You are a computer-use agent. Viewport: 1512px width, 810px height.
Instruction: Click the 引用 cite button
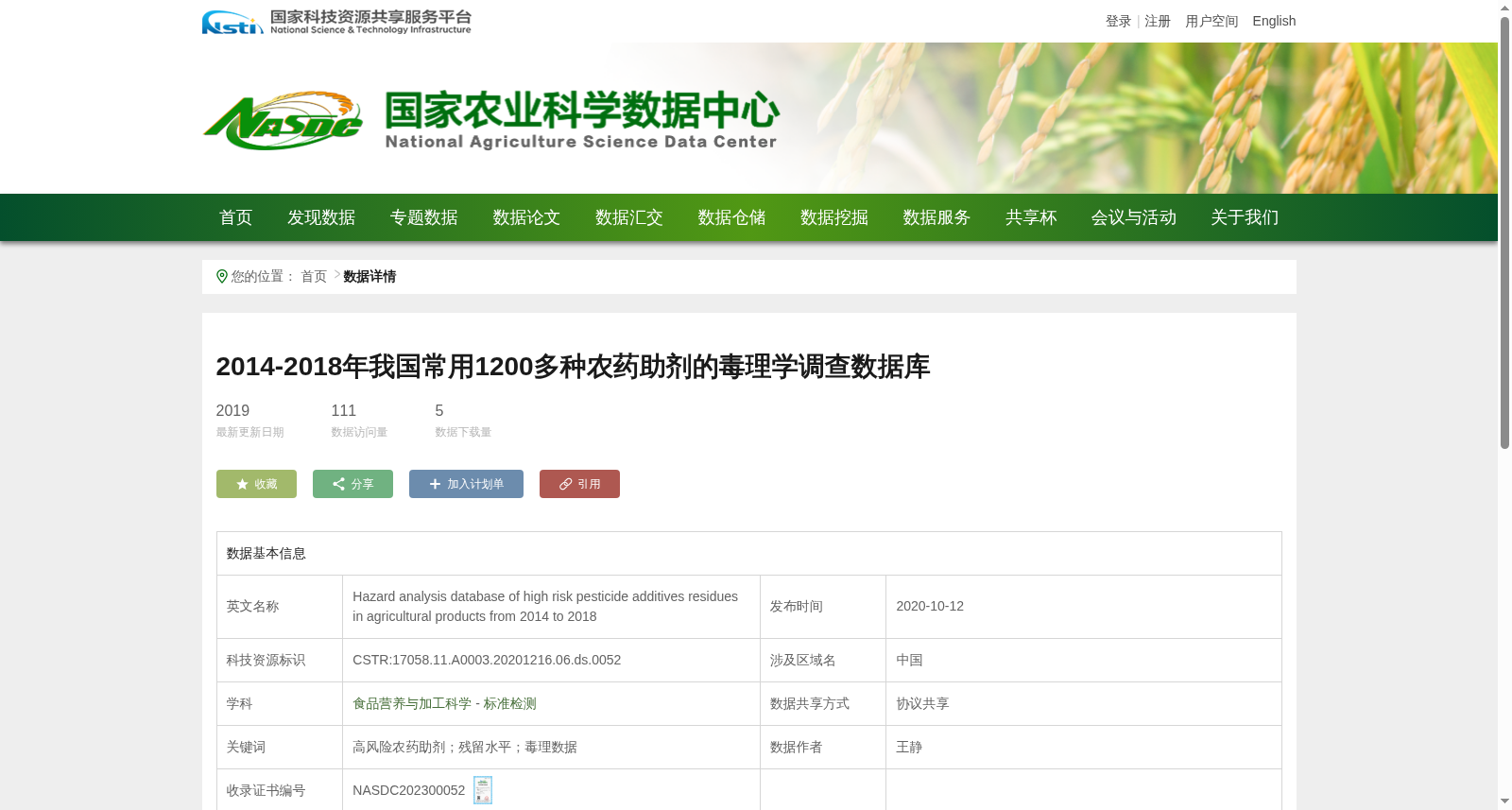[579, 484]
